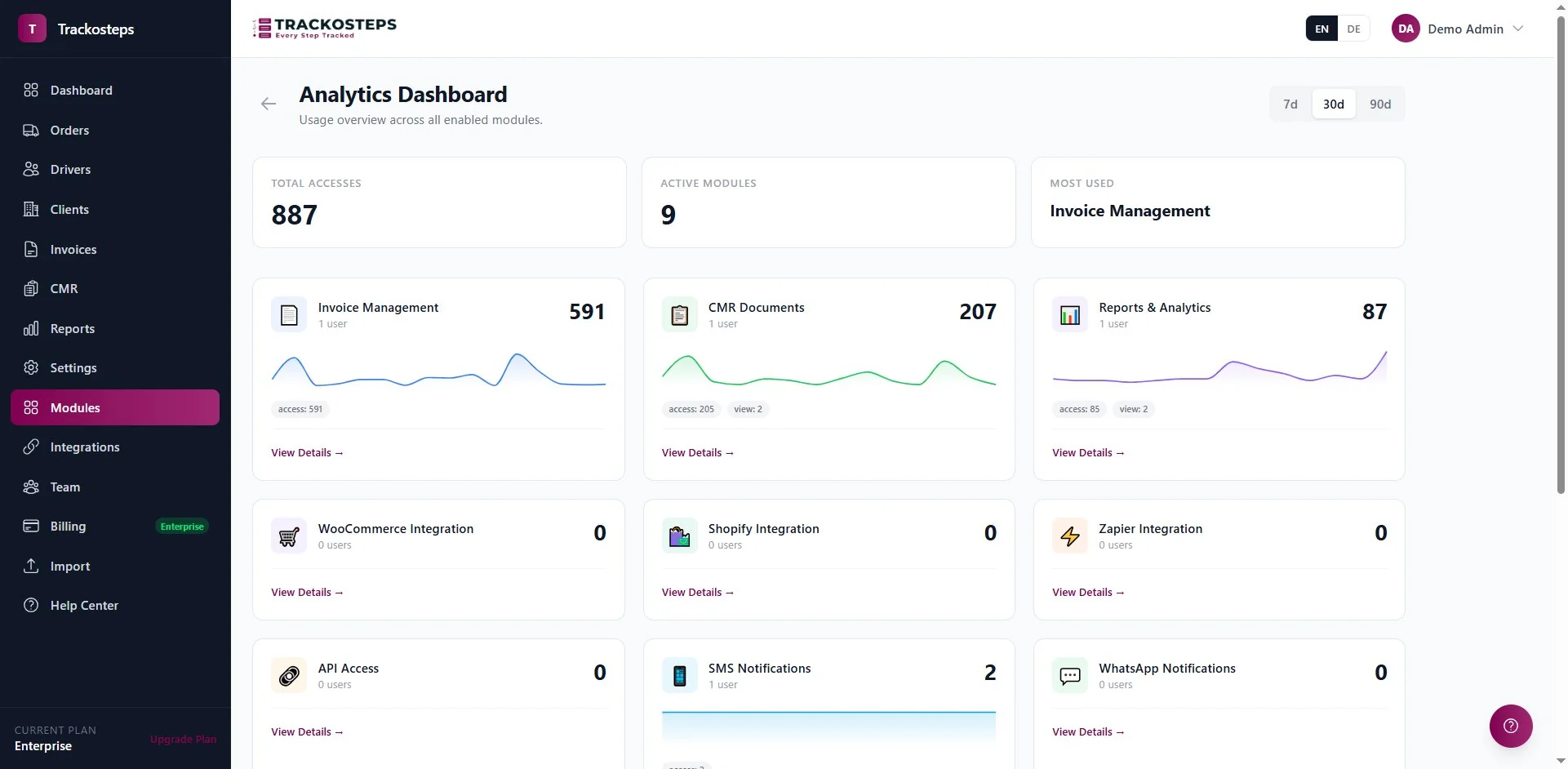Click the back arrow beside Analytics Dashboard
Viewport: 1568px width, 769px height.
coord(269,104)
